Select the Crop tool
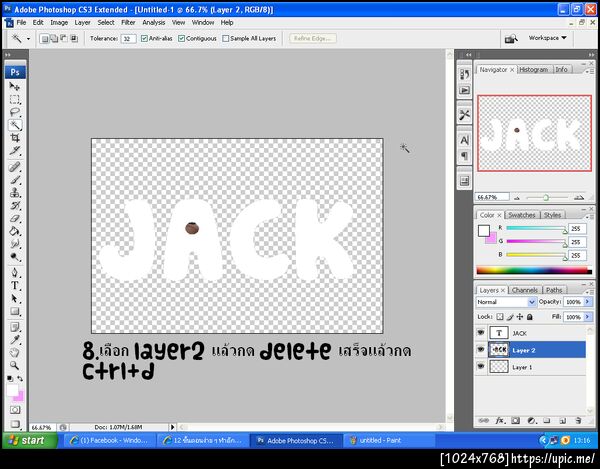 coord(15,138)
